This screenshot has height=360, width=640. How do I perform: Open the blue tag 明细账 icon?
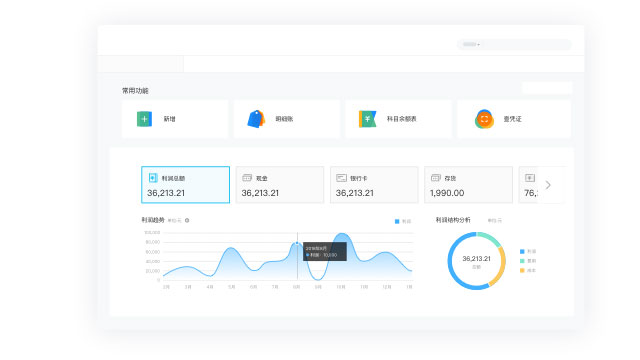[x=256, y=119]
